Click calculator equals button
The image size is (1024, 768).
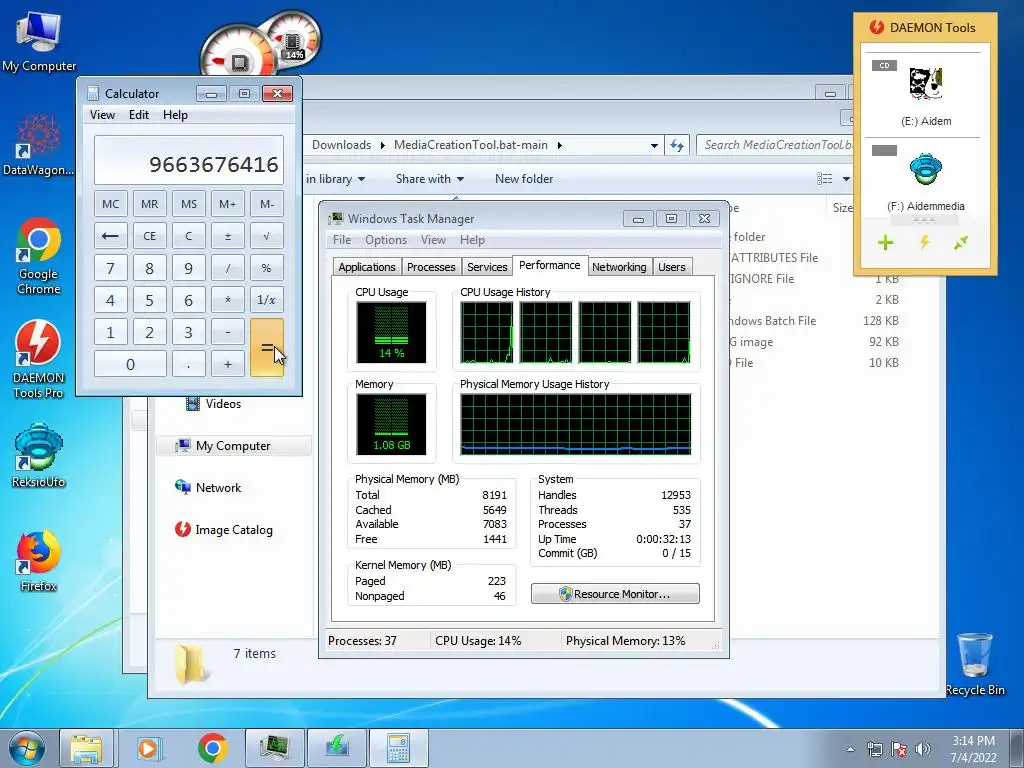(x=266, y=348)
